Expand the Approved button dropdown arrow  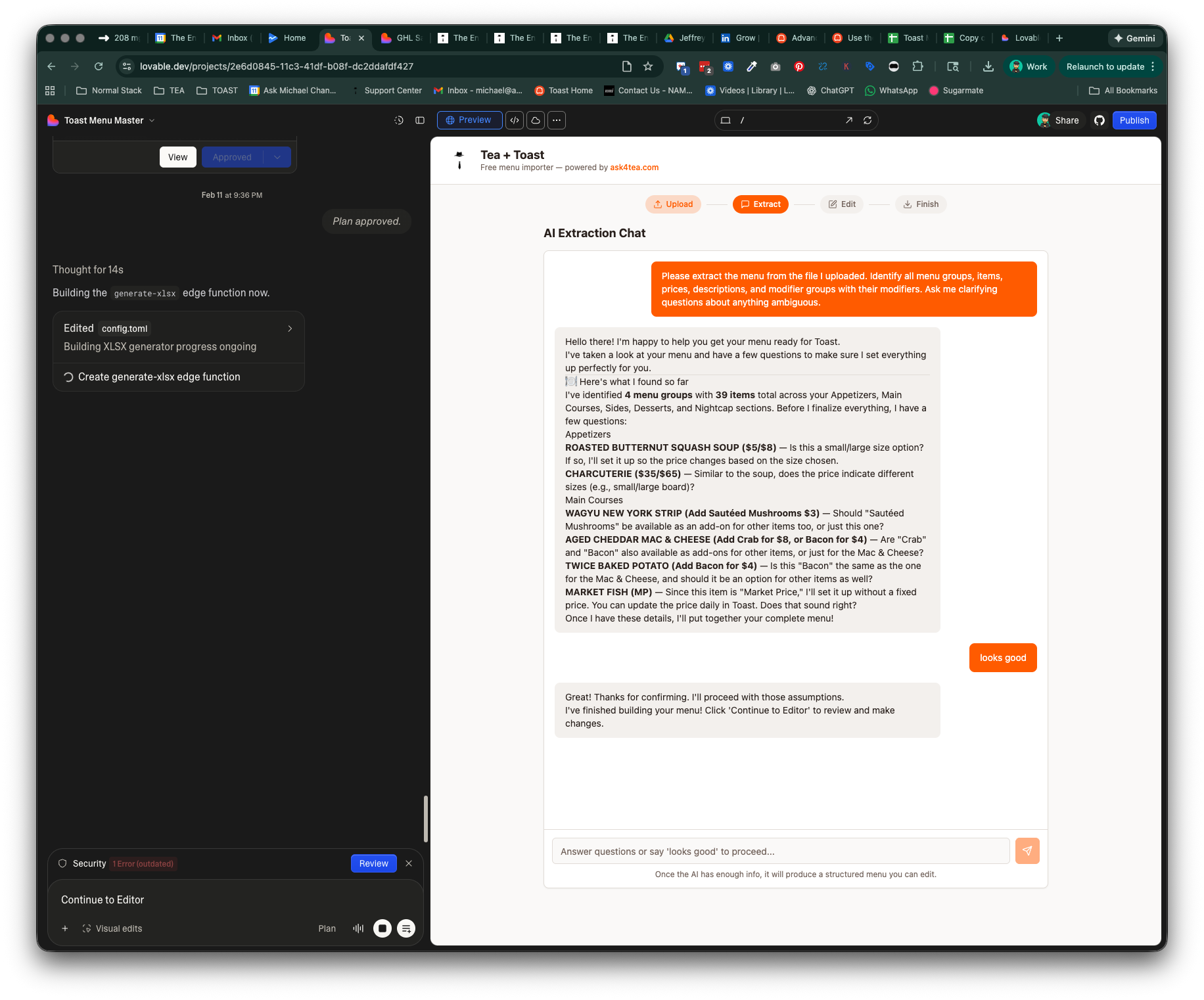277,157
